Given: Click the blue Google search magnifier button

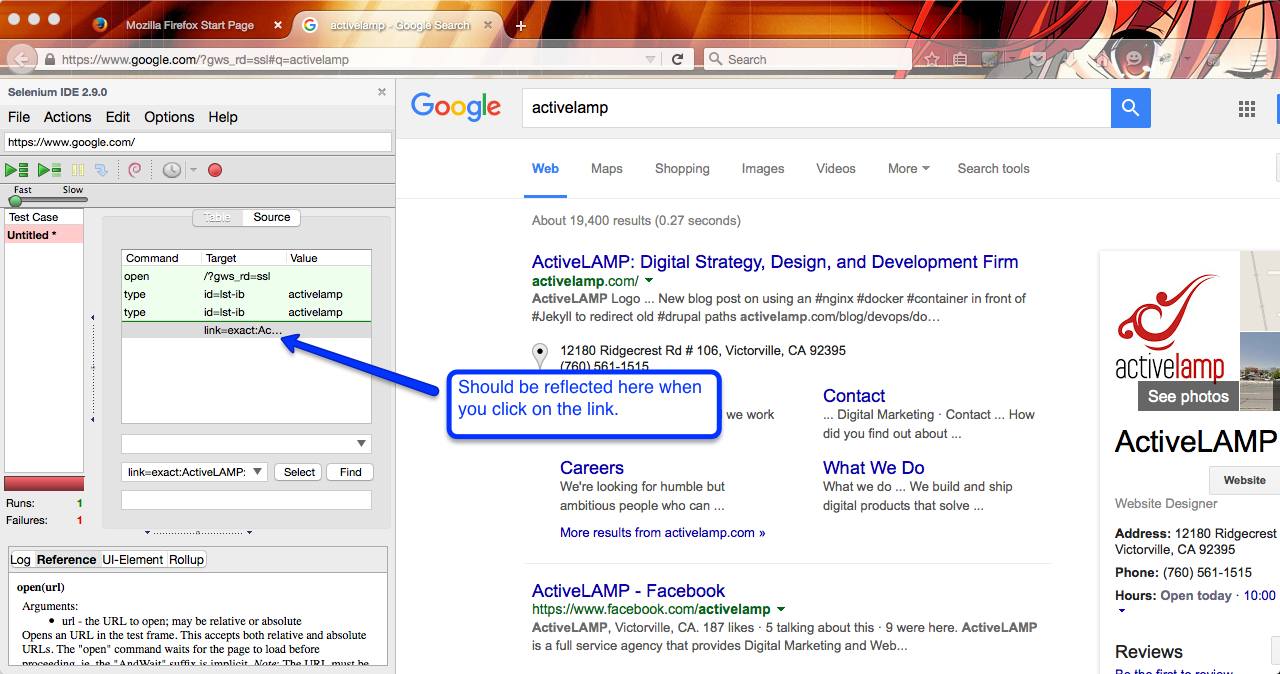Looking at the screenshot, I should (1130, 108).
